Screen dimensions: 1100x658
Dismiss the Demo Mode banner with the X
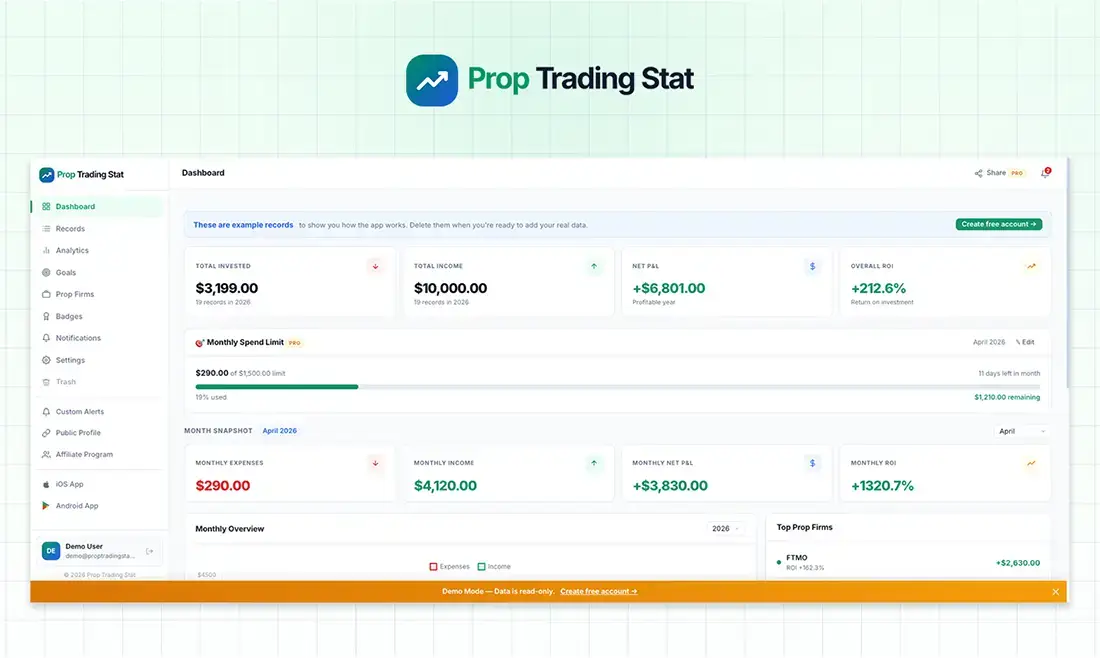(x=1055, y=591)
